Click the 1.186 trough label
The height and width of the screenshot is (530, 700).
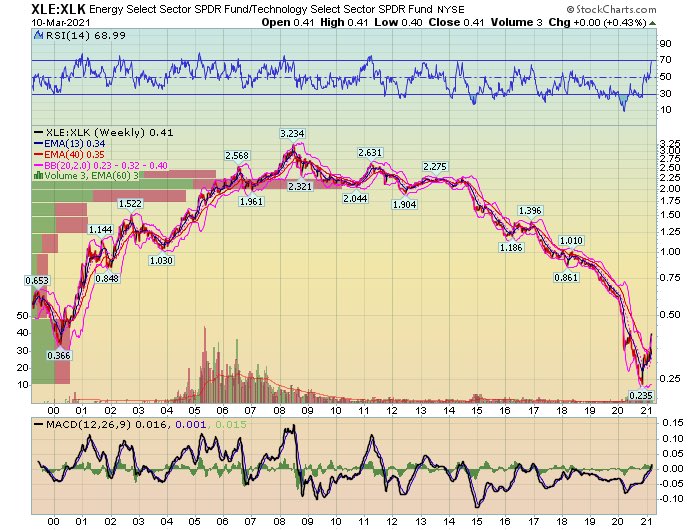coord(511,247)
